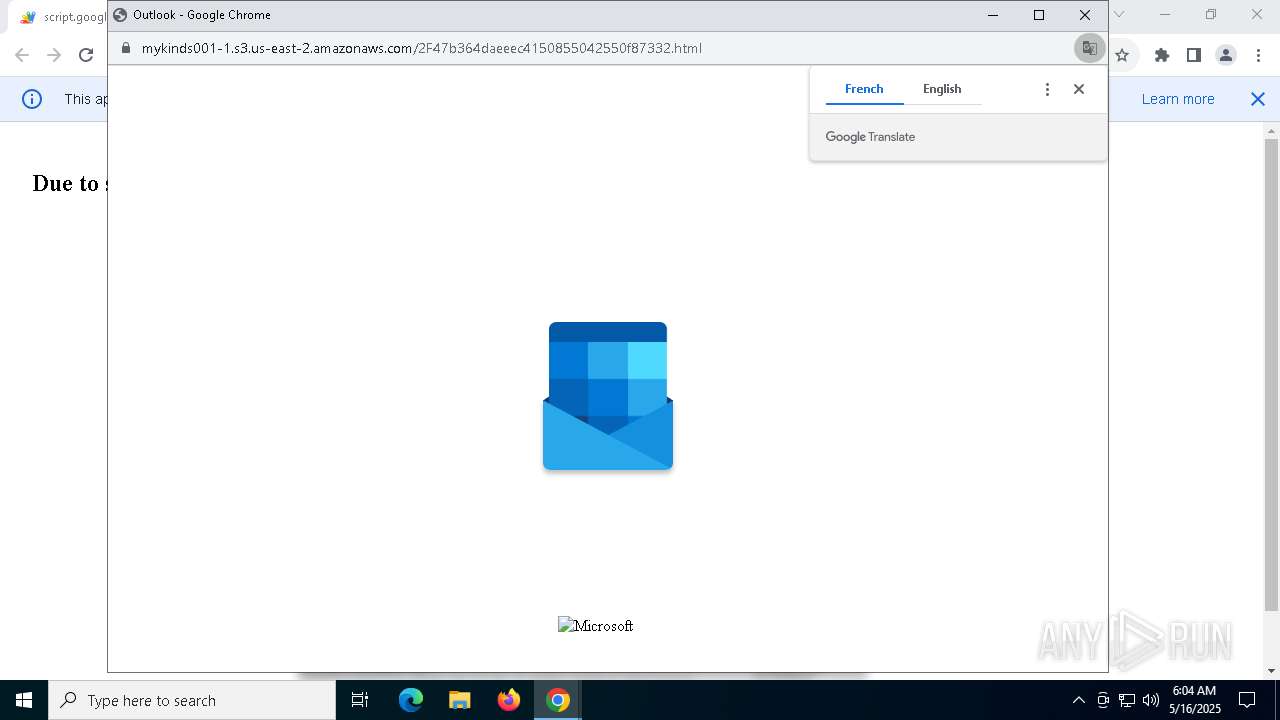This screenshot has height=720, width=1280.
Task: Click the scrollbar down arrow on the background page
Action: pyautogui.click(x=1271, y=671)
